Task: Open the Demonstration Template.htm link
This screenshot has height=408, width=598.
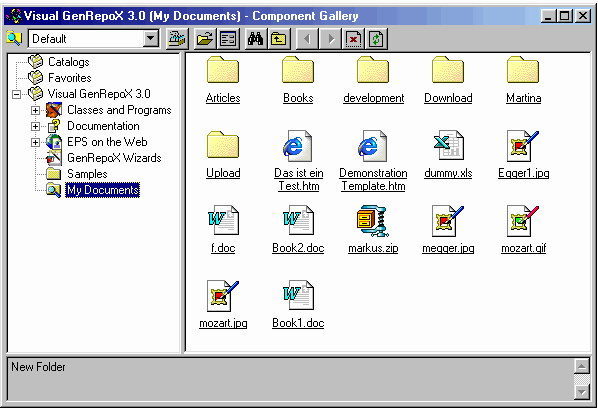Action: (x=373, y=179)
